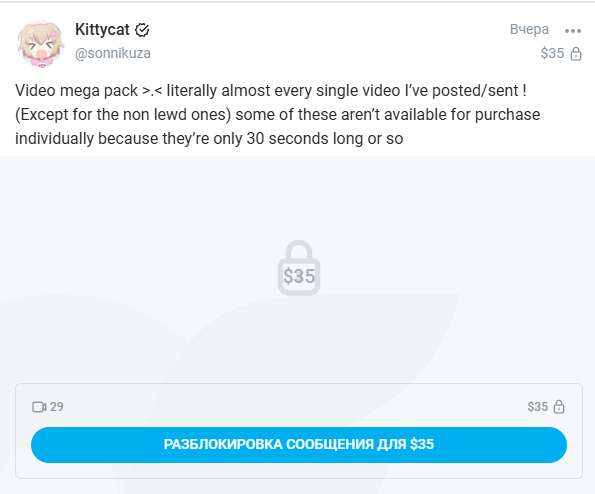This screenshot has height=494, width=595.
Task: Click the 29 videos count label
Action: (x=57, y=407)
